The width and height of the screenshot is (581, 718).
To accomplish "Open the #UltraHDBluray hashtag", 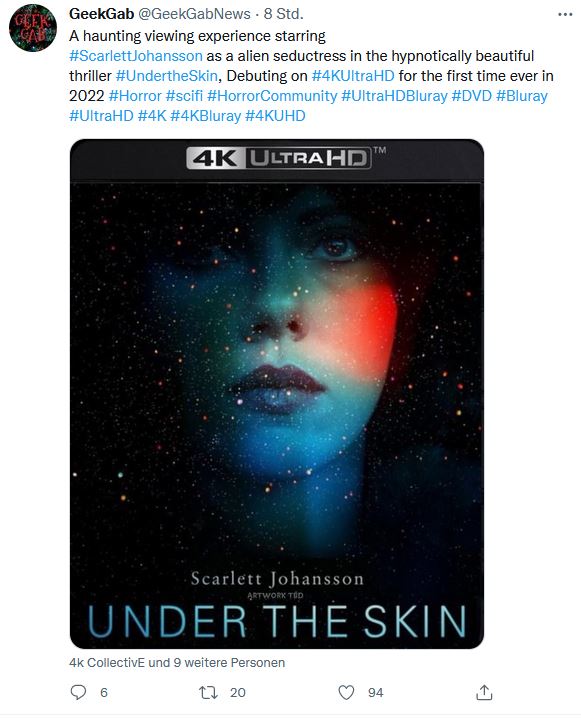I will [x=394, y=96].
